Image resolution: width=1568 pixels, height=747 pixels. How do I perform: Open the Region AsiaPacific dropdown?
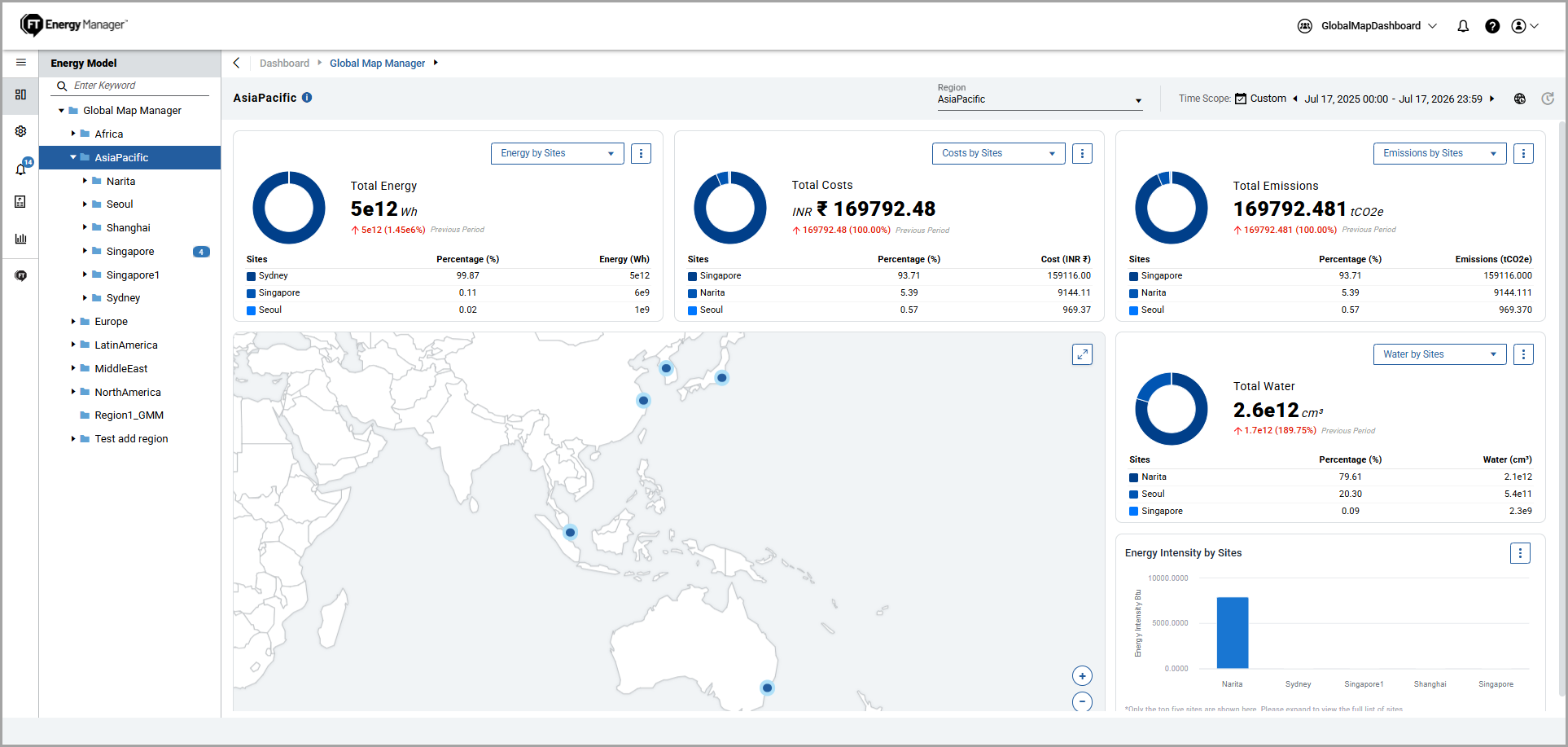[1040, 100]
